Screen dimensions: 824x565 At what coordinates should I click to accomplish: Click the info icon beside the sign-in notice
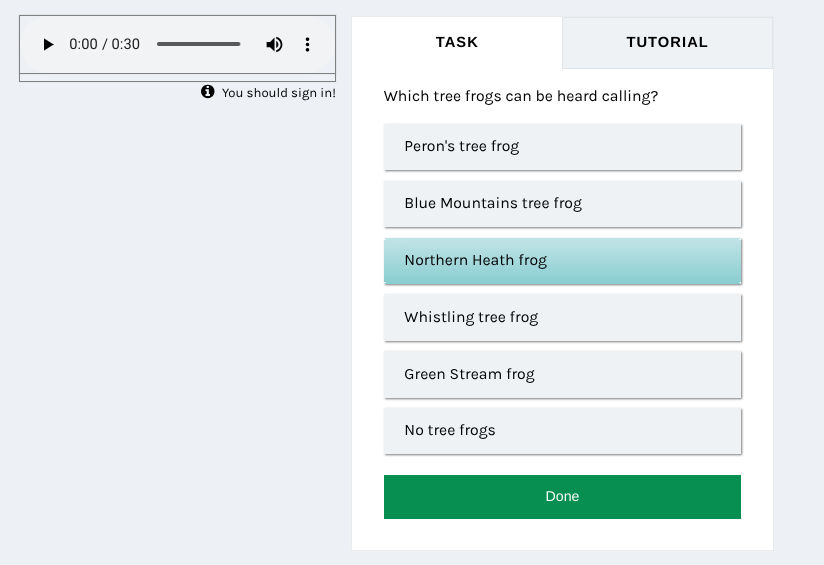(x=208, y=92)
